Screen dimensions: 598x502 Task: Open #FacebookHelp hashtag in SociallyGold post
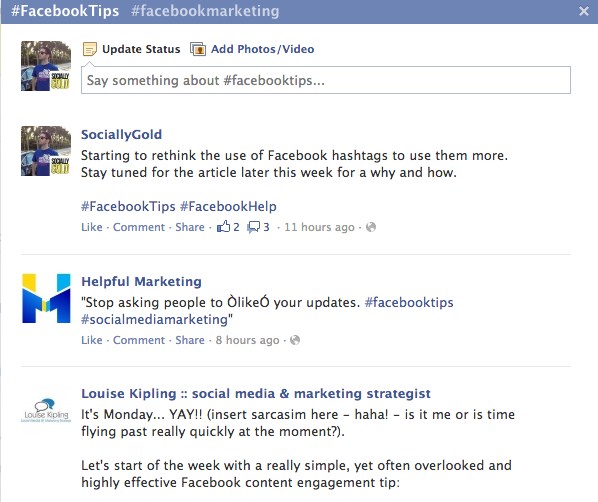coord(228,206)
